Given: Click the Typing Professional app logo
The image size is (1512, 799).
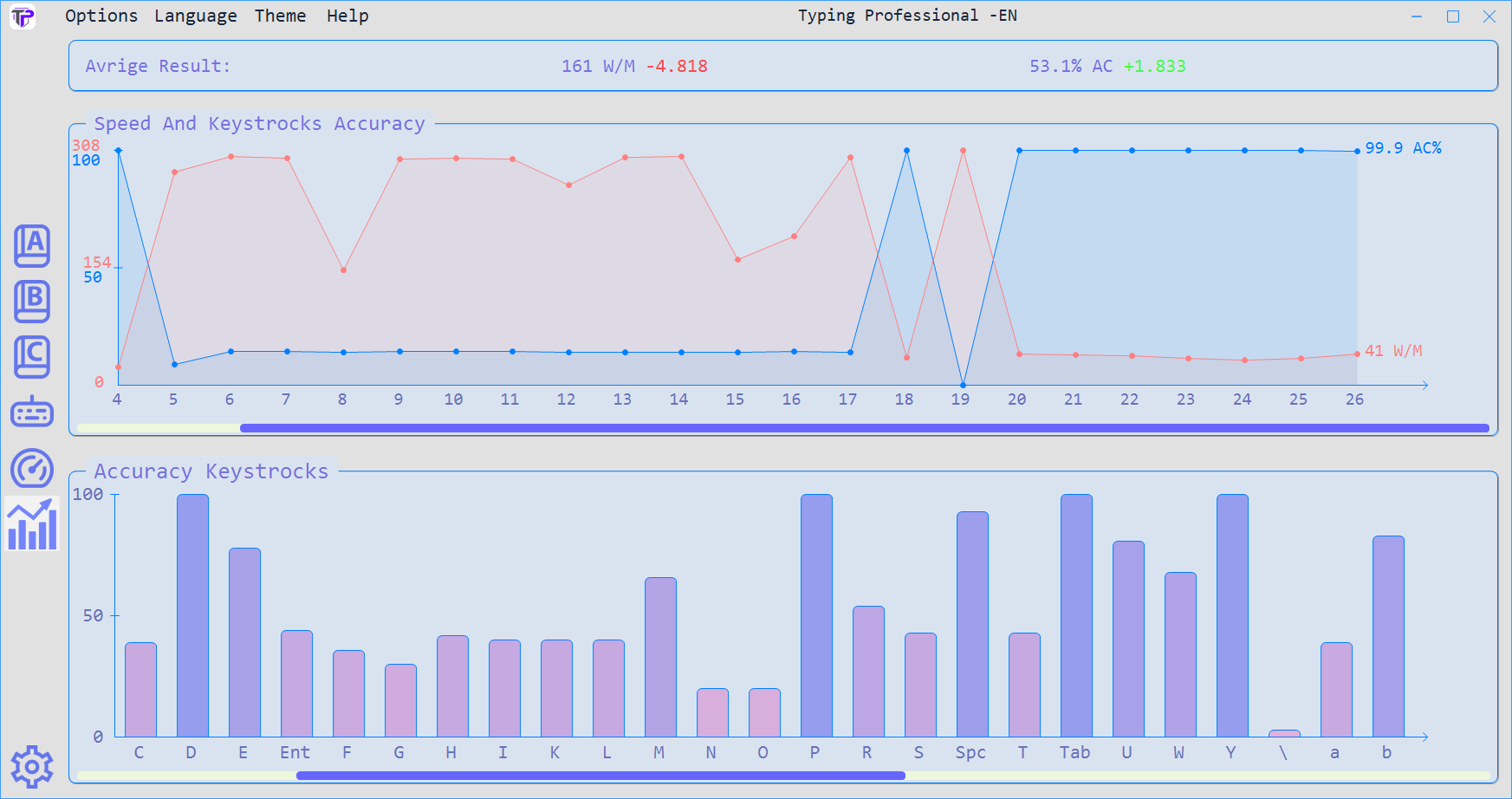Looking at the screenshot, I should (23, 16).
